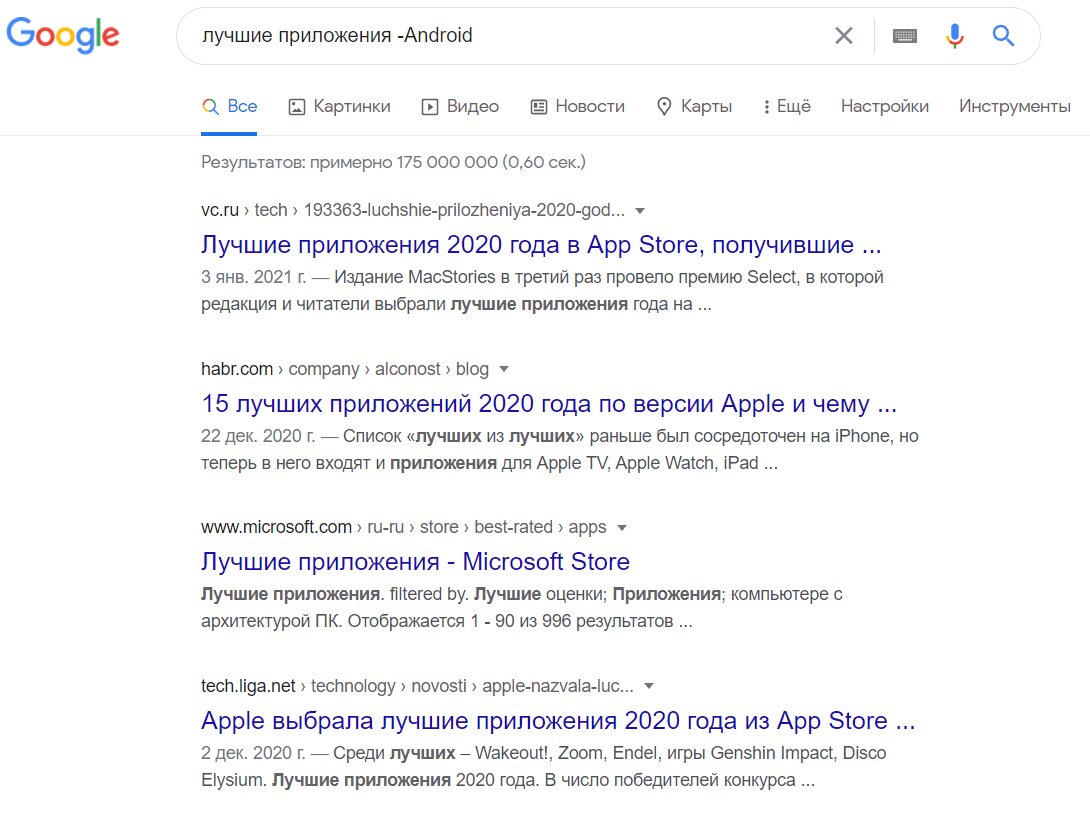Open Лучшие приложения - Microsoft Store result
1090x816 pixels.
(415, 562)
